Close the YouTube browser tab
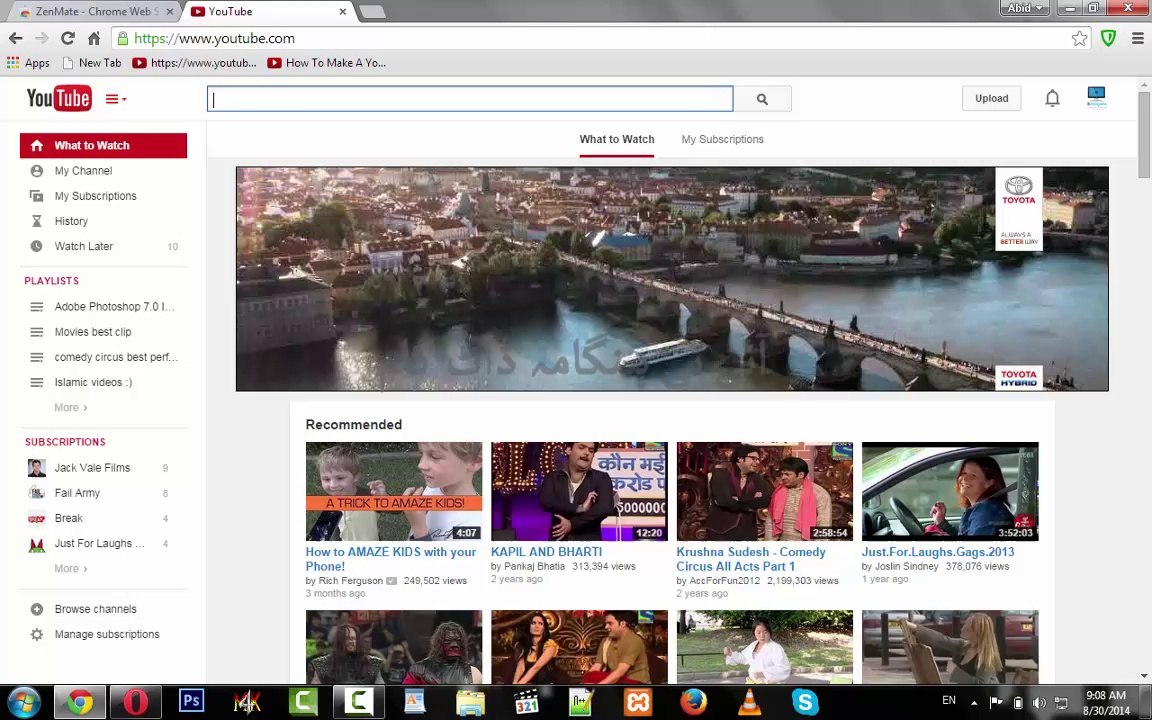Viewport: 1152px width, 720px height. point(342,12)
